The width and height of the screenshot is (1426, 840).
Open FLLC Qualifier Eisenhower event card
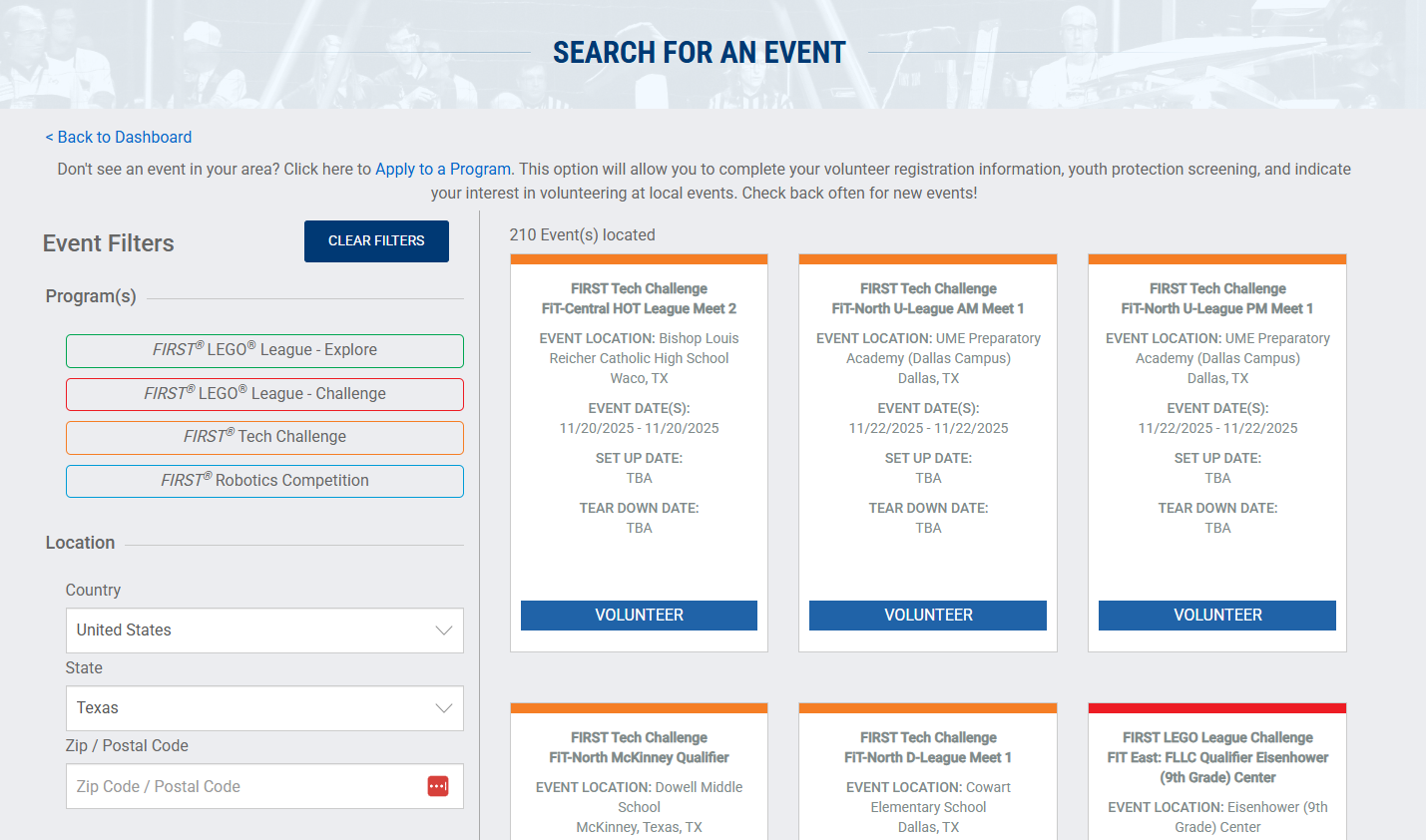point(1217,767)
